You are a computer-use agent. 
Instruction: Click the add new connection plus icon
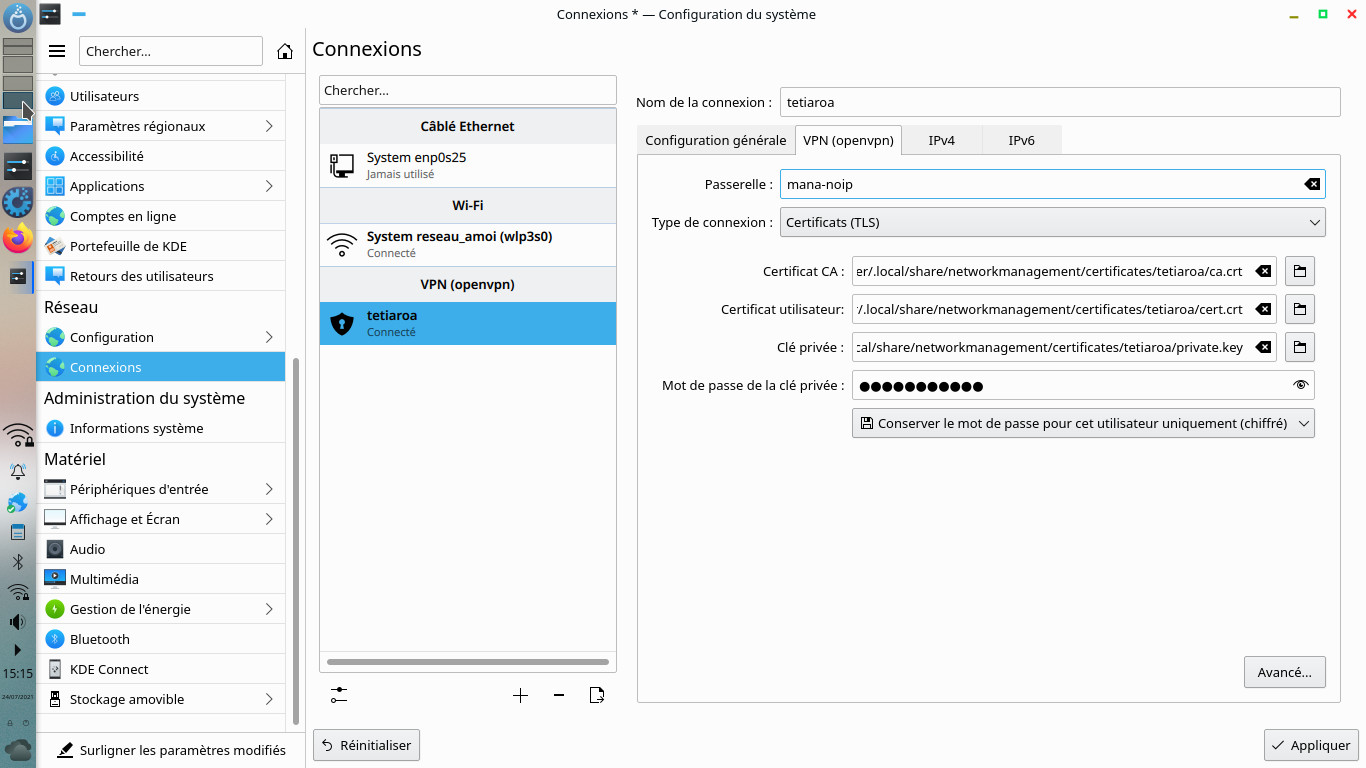(x=520, y=696)
